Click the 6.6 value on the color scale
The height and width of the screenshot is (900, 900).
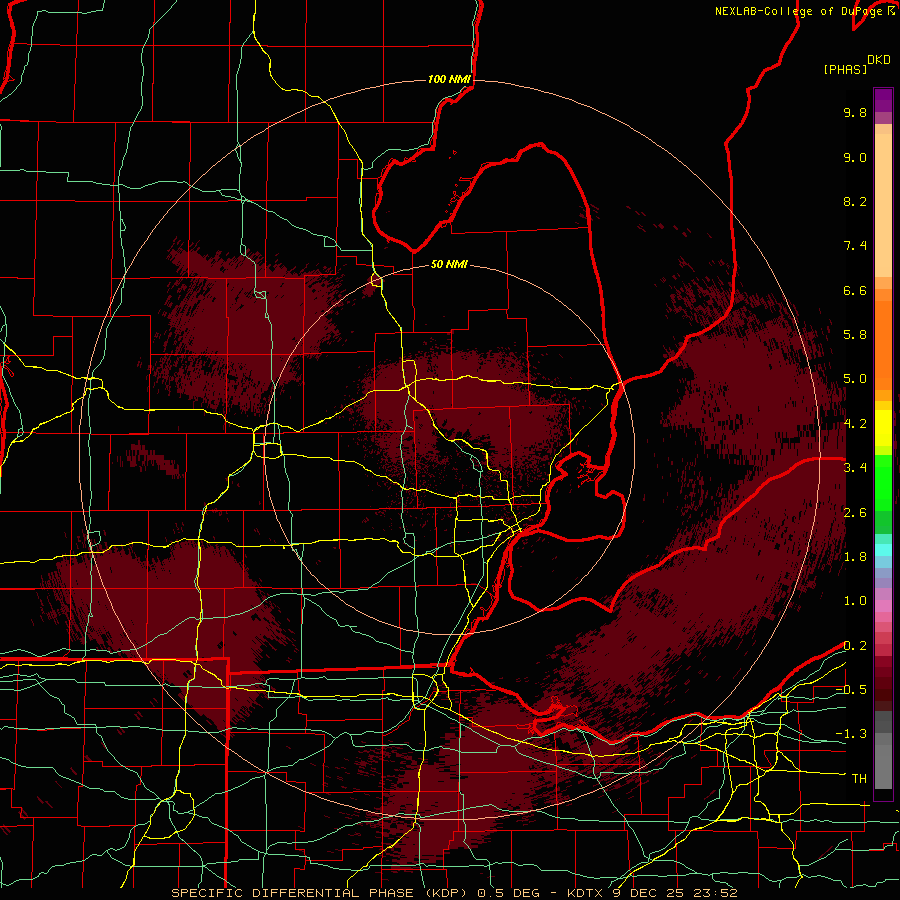(x=855, y=290)
